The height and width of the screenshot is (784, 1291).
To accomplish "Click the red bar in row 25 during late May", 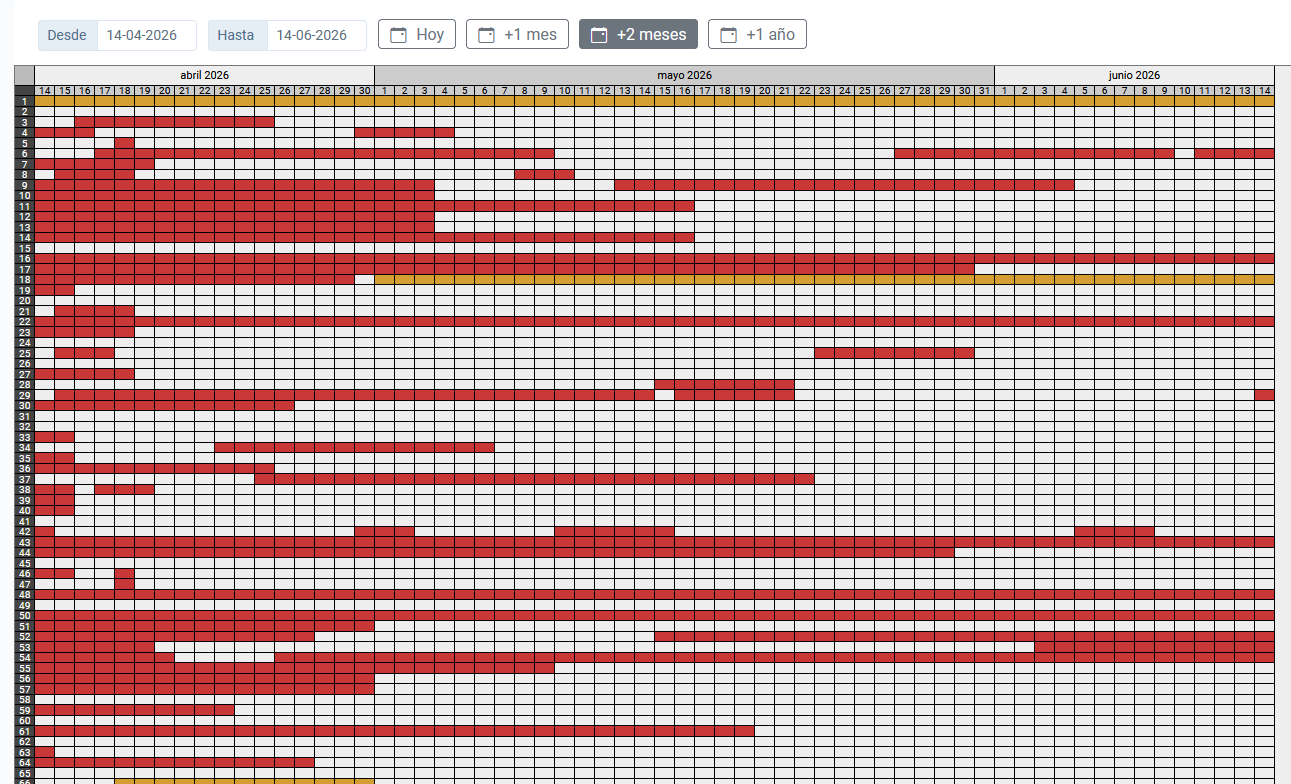I will point(894,353).
